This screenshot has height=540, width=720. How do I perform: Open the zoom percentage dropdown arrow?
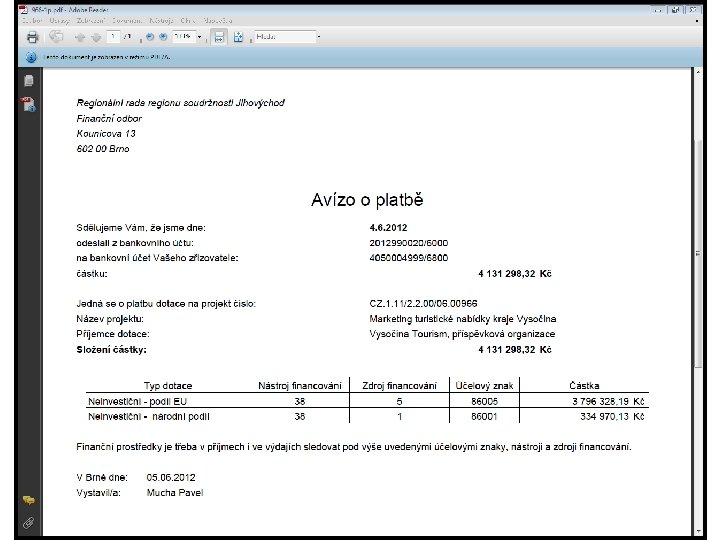(x=200, y=37)
